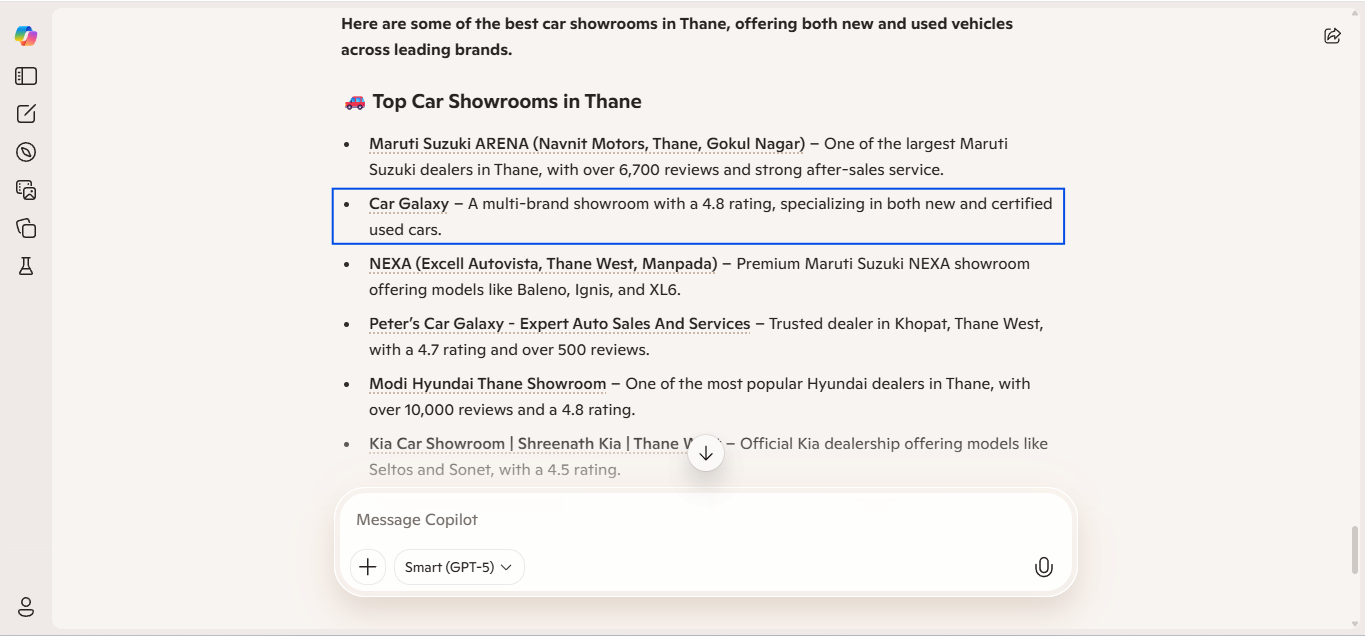Open Copilot Labs via the flask icon

click(25, 266)
